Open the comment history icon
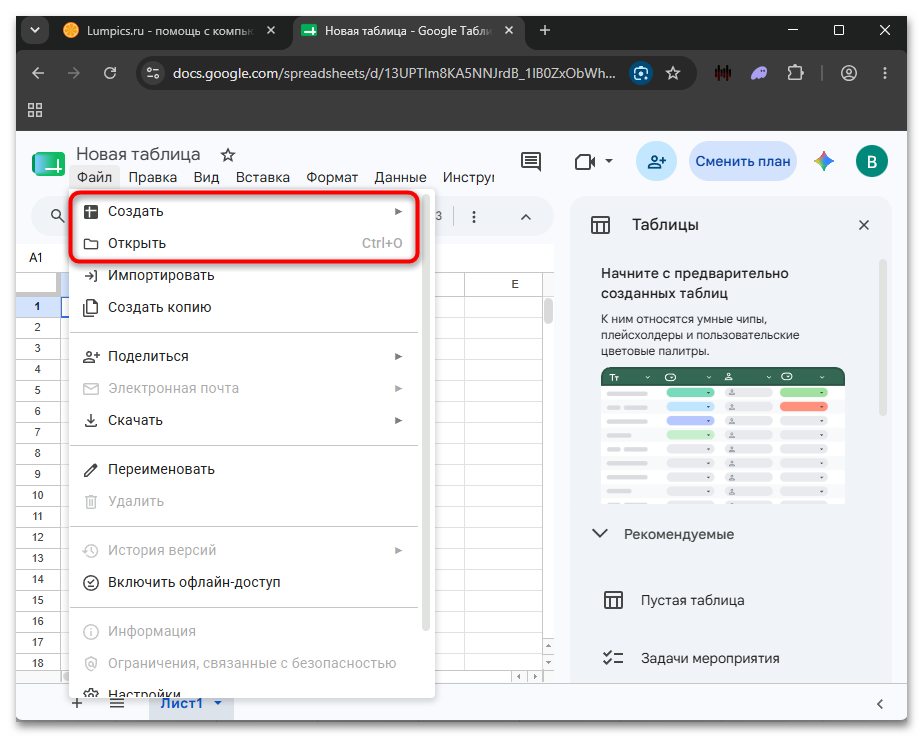 tap(531, 161)
